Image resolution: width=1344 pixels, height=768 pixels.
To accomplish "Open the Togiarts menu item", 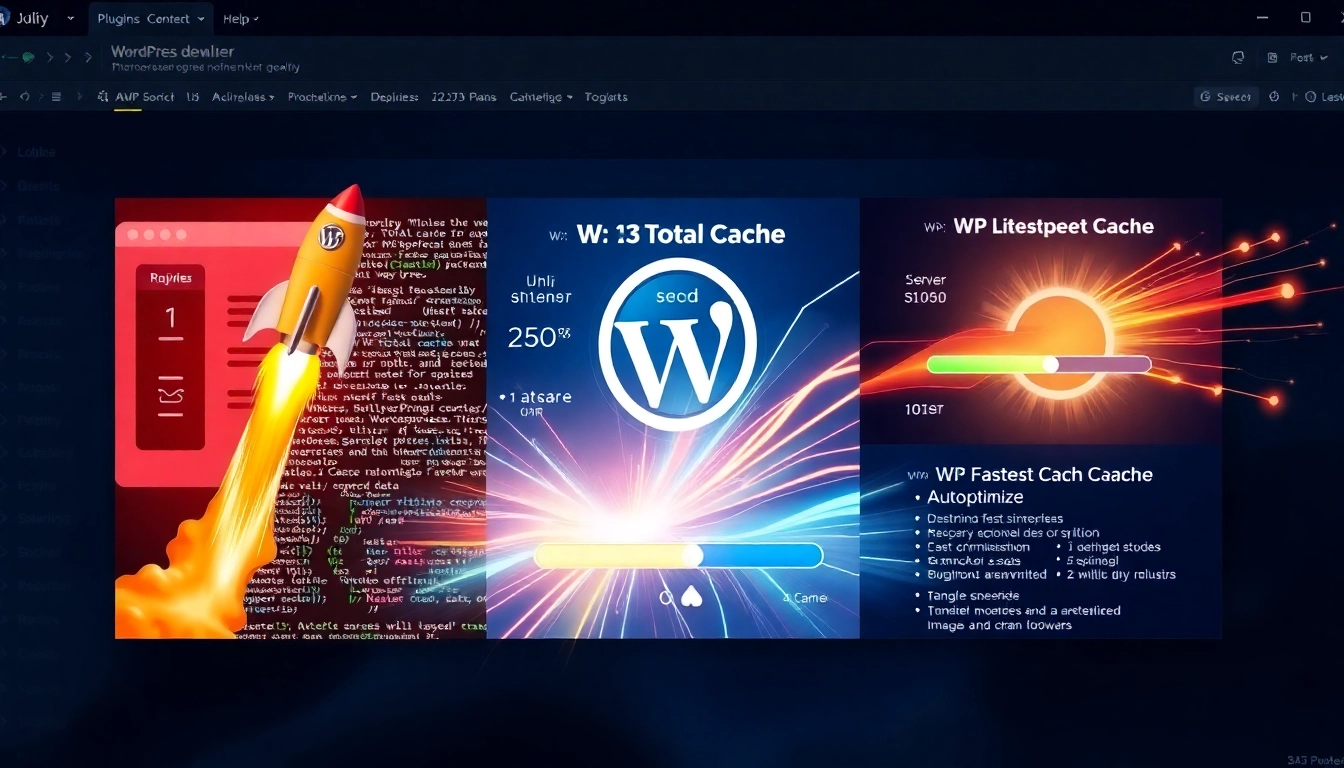I will point(606,97).
